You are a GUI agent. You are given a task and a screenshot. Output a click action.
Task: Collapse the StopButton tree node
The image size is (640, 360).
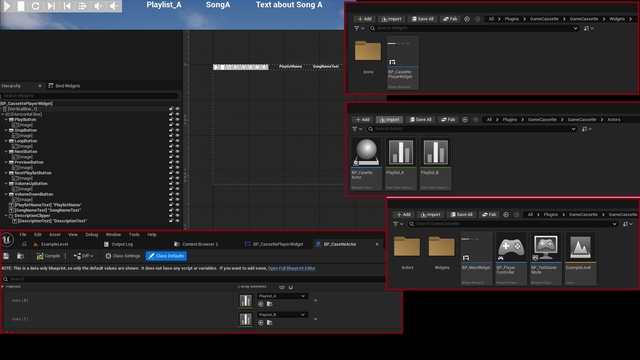coord(6,130)
